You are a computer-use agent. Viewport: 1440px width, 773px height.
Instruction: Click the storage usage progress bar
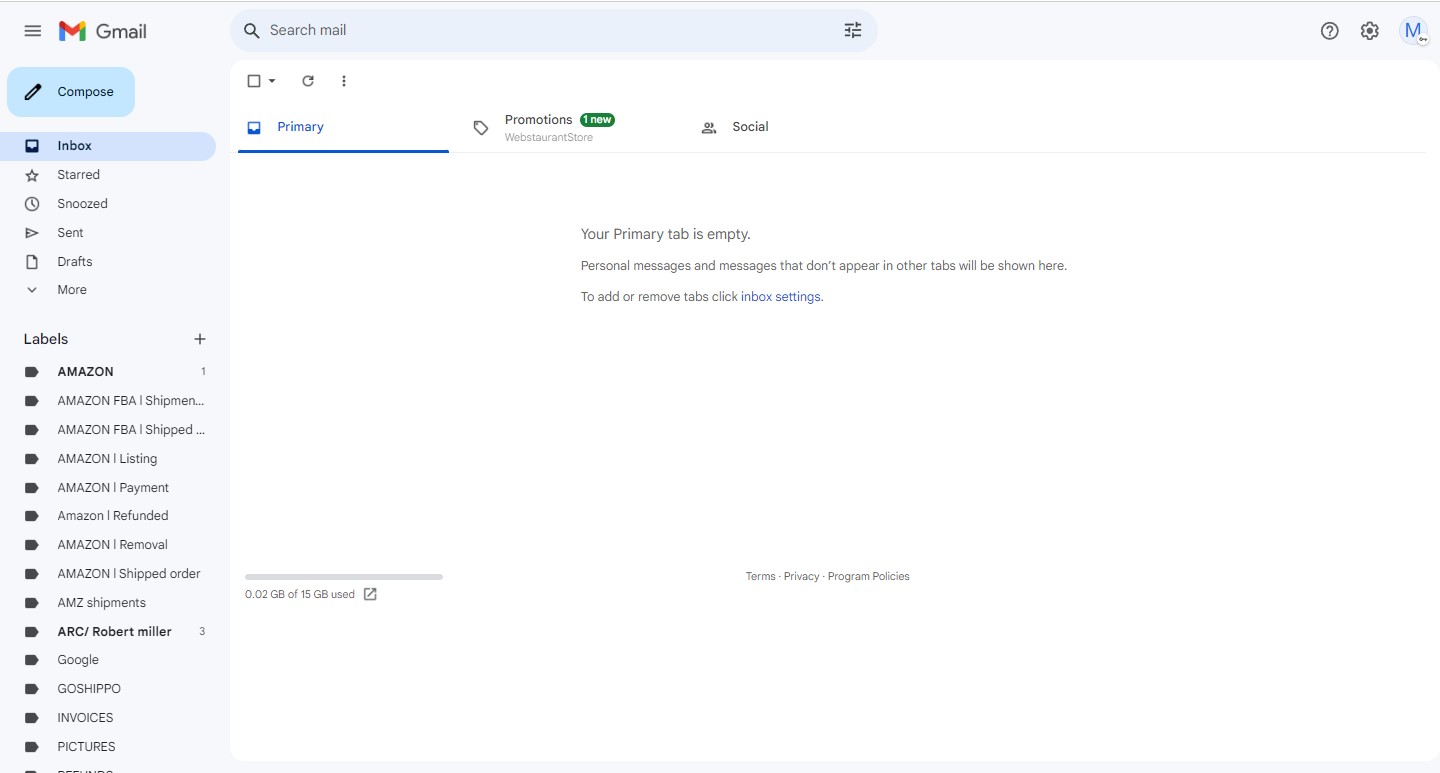tap(344, 577)
